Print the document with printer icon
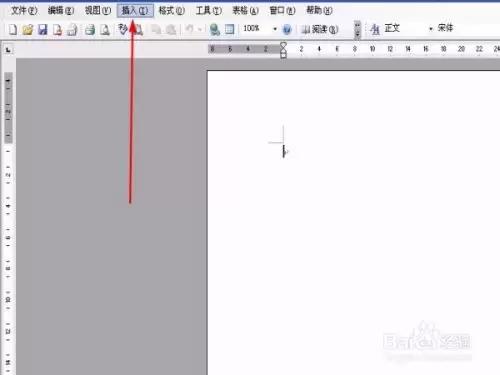 tap(89, 30)
